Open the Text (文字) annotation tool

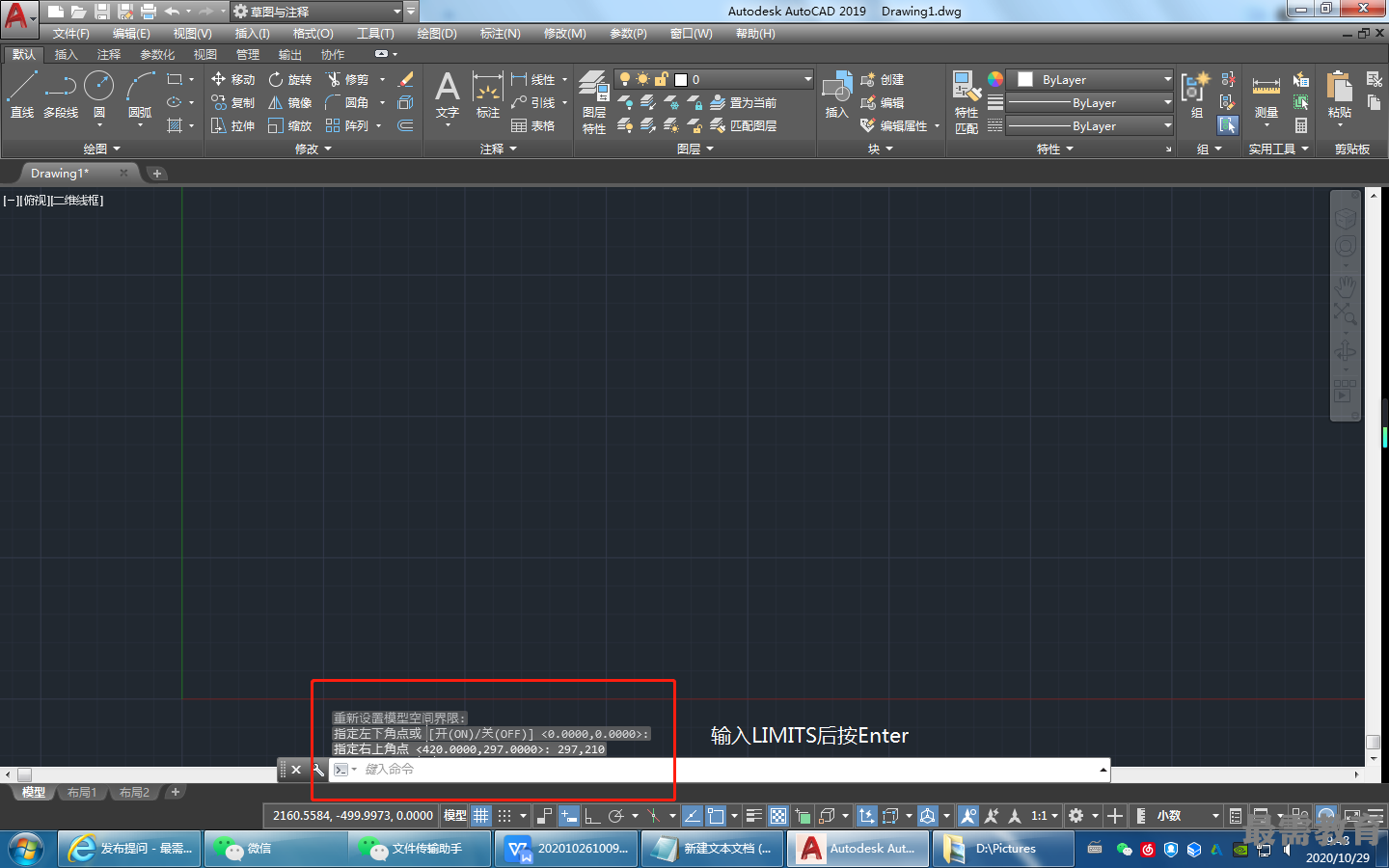(447, 95)
